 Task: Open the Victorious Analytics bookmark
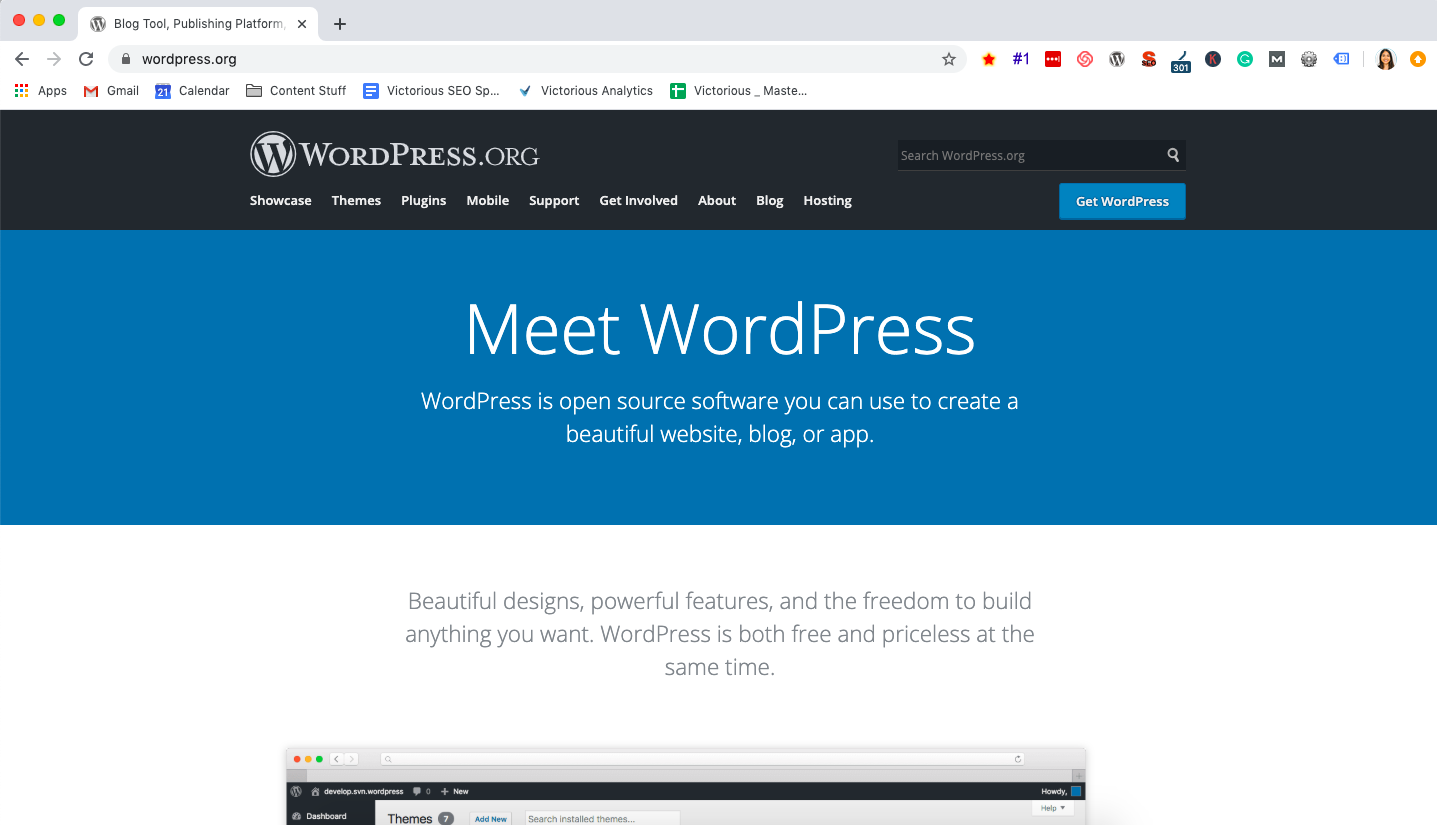(x=585, y=91)
